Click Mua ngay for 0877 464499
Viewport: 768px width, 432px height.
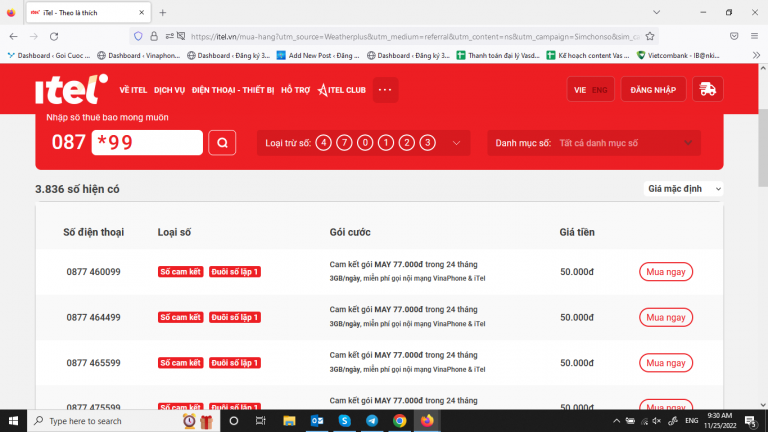coord(666,317)
